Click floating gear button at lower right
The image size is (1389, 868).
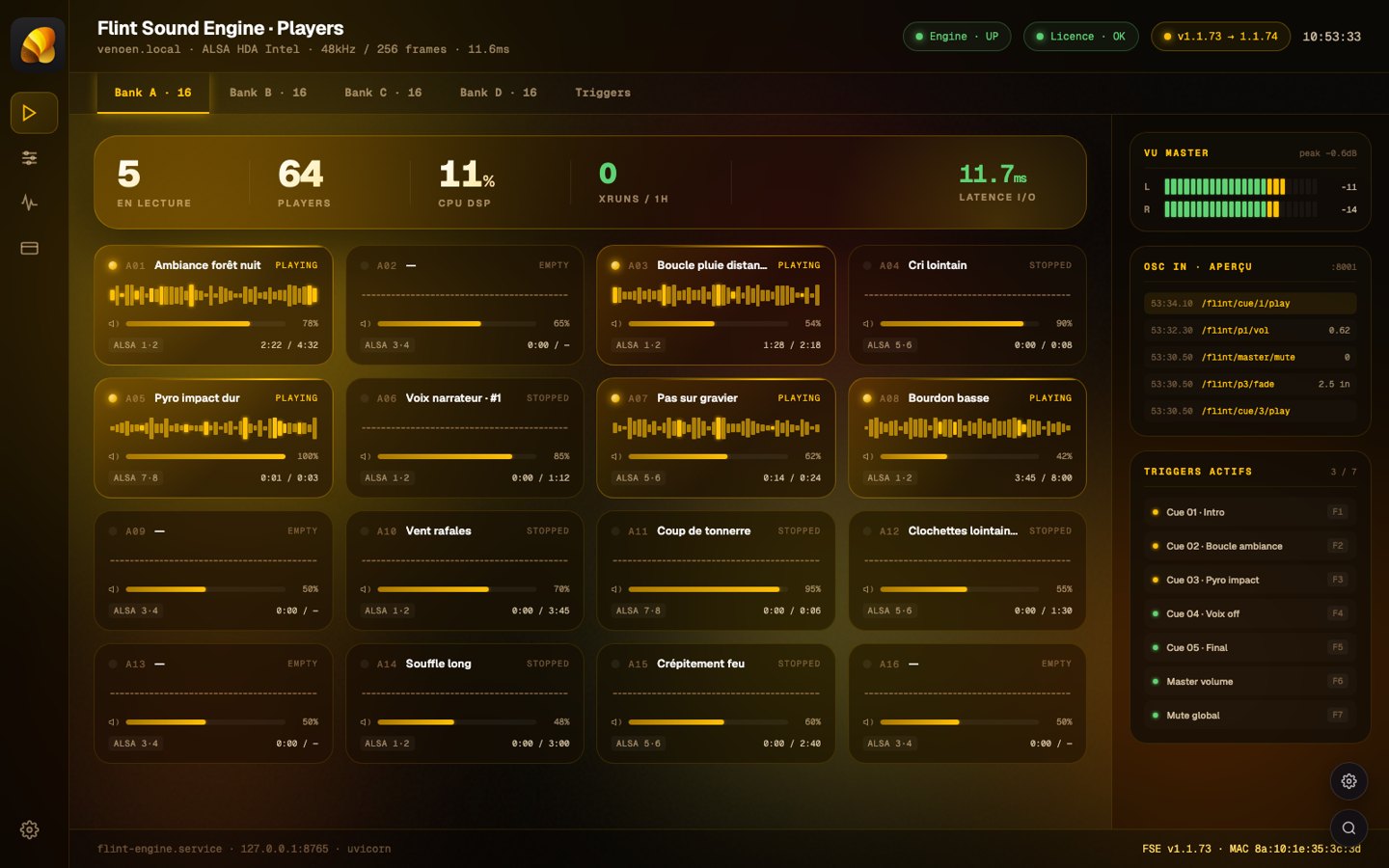click(1348, 781)
